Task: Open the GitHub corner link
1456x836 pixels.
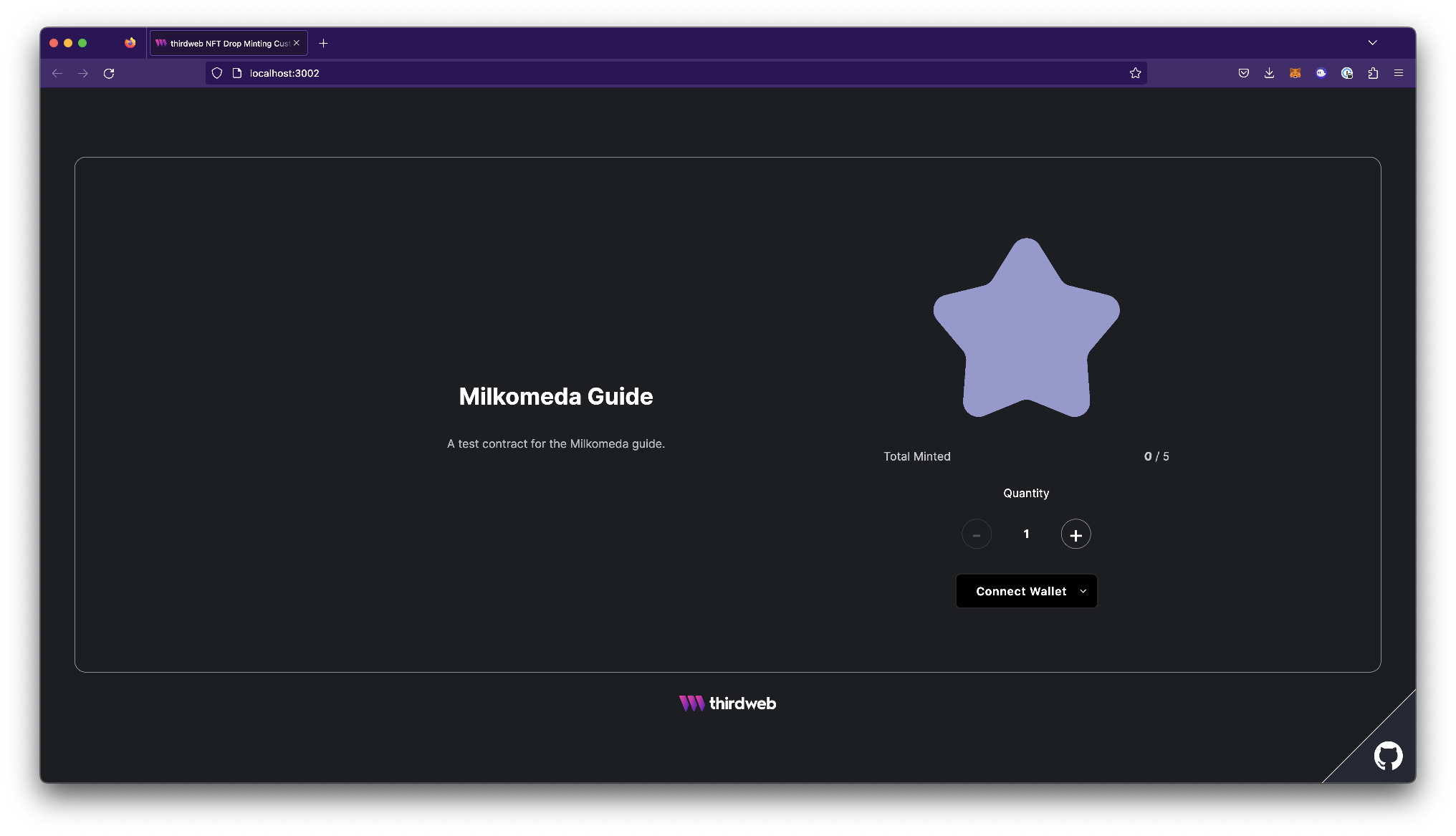Action: point(1388,756)
